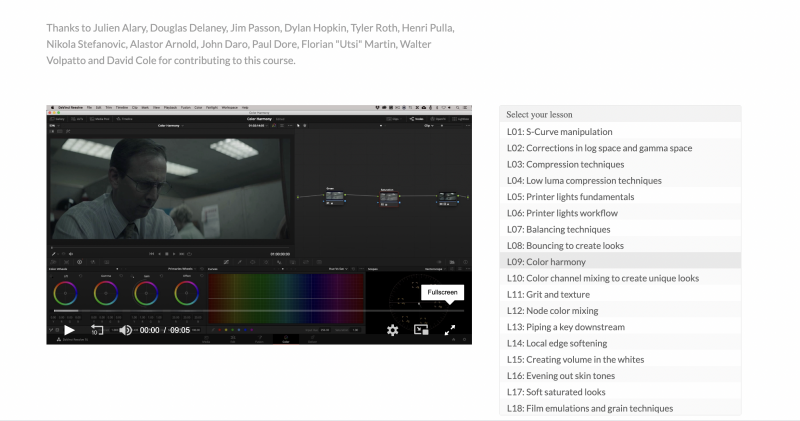Click the 00:00 / 09:05 time display
The width and height of the screenshot is (800, 421).
165,330
